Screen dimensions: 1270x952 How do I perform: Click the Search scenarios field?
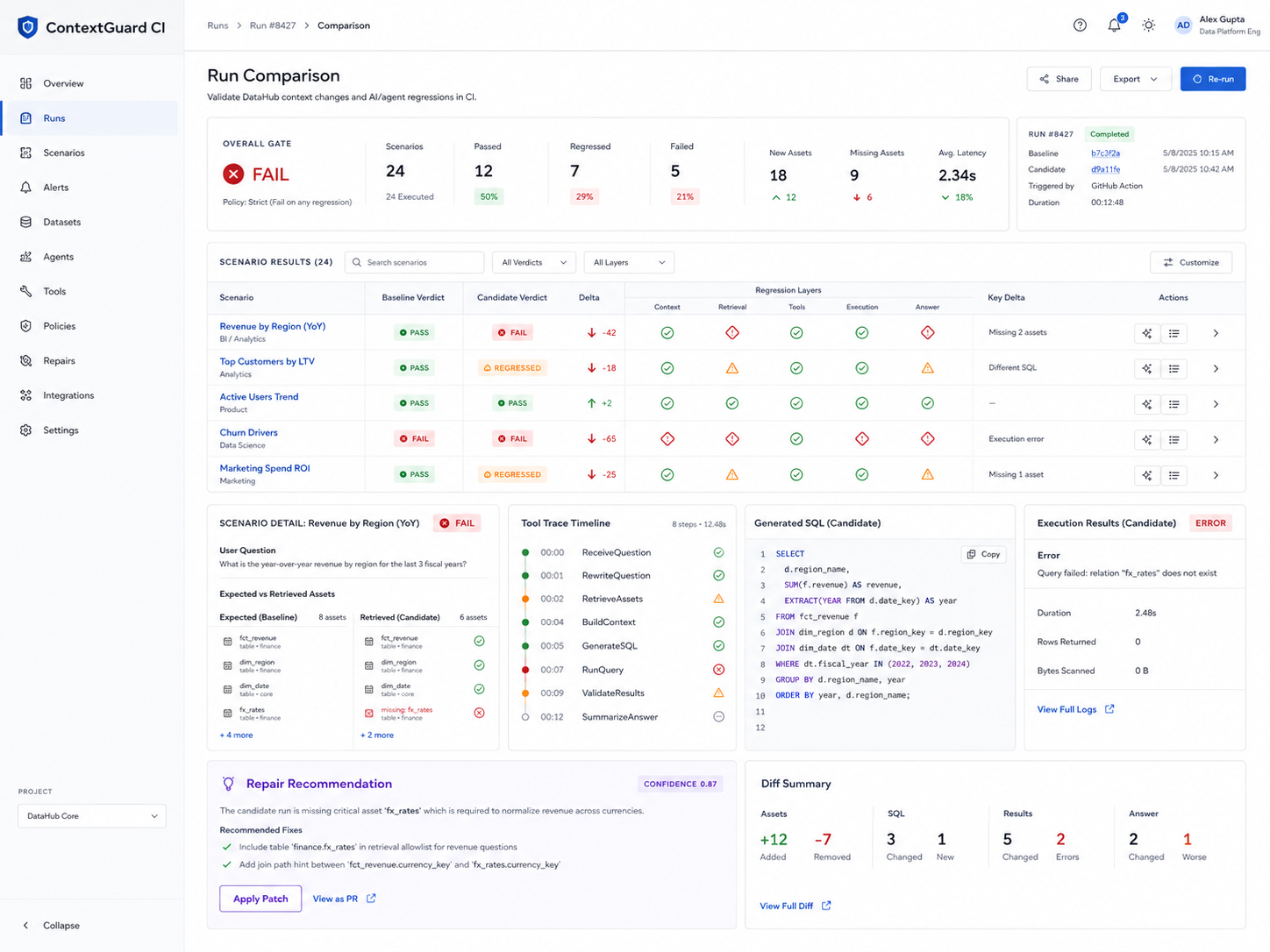click(x=414, y=262)
